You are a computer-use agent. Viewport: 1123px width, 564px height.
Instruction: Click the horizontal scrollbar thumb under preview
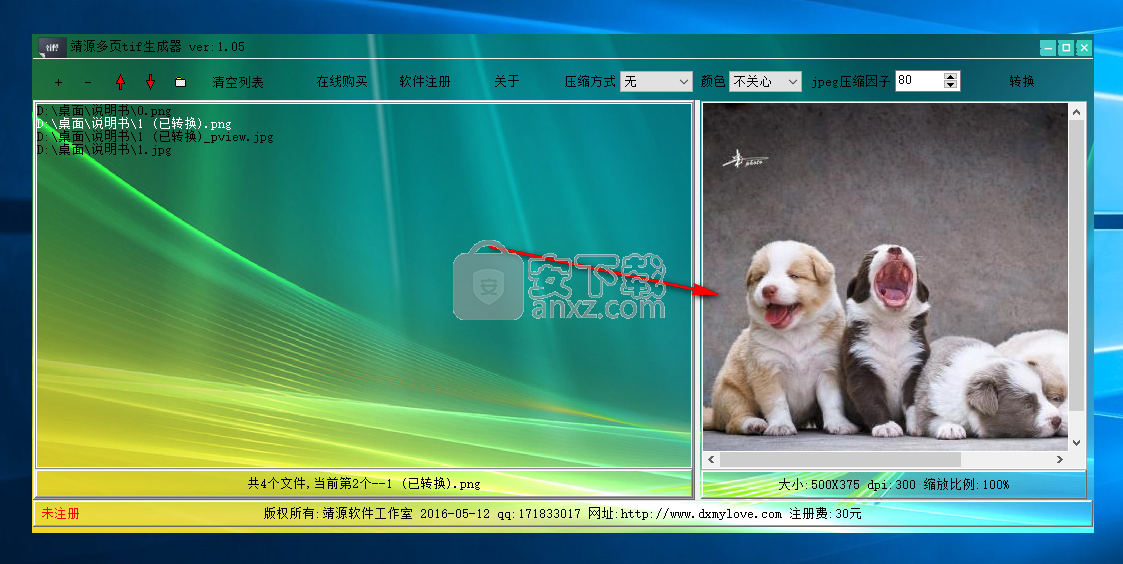(840, 459)
